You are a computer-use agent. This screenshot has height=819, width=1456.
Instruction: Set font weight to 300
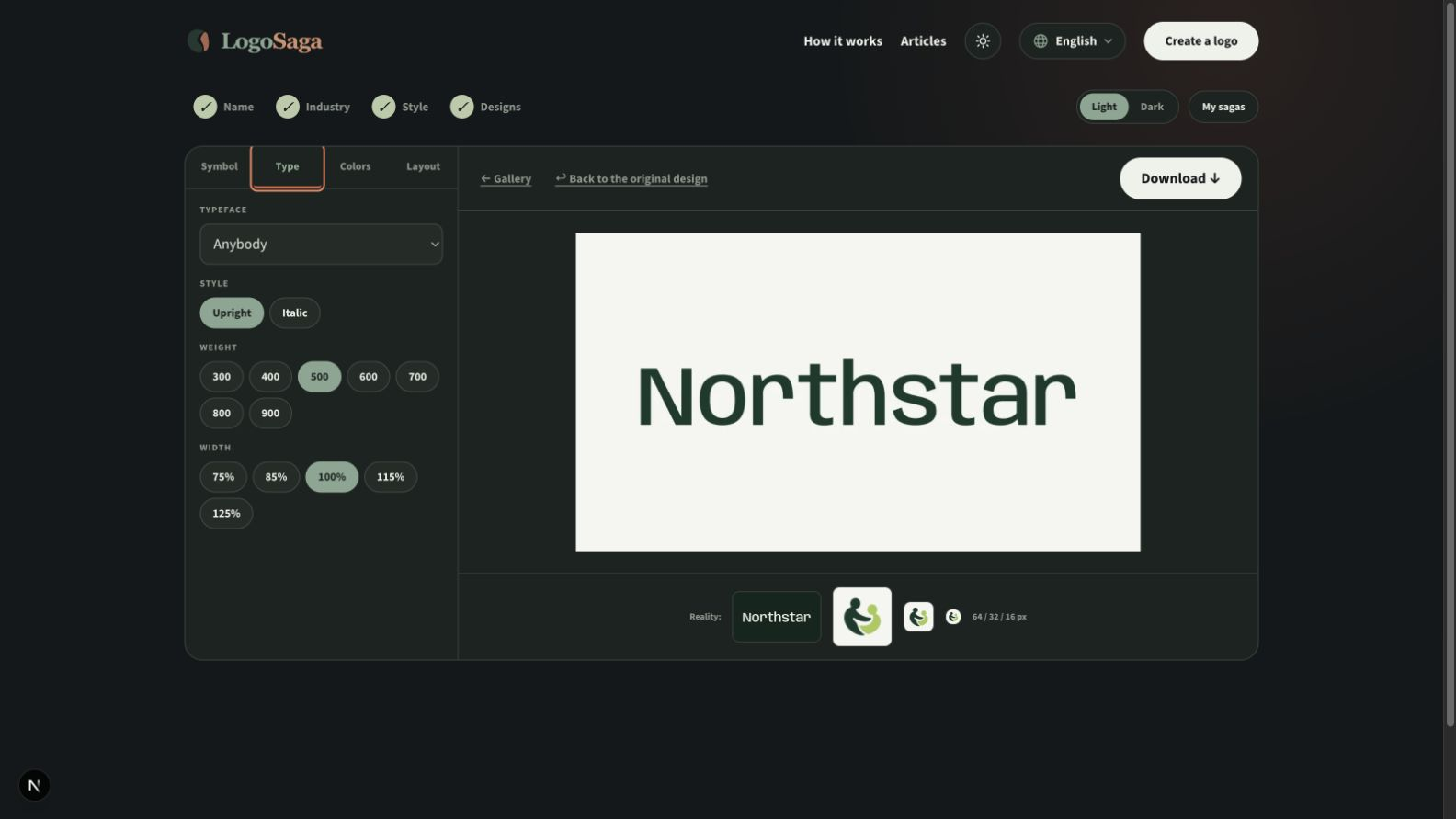222,377
